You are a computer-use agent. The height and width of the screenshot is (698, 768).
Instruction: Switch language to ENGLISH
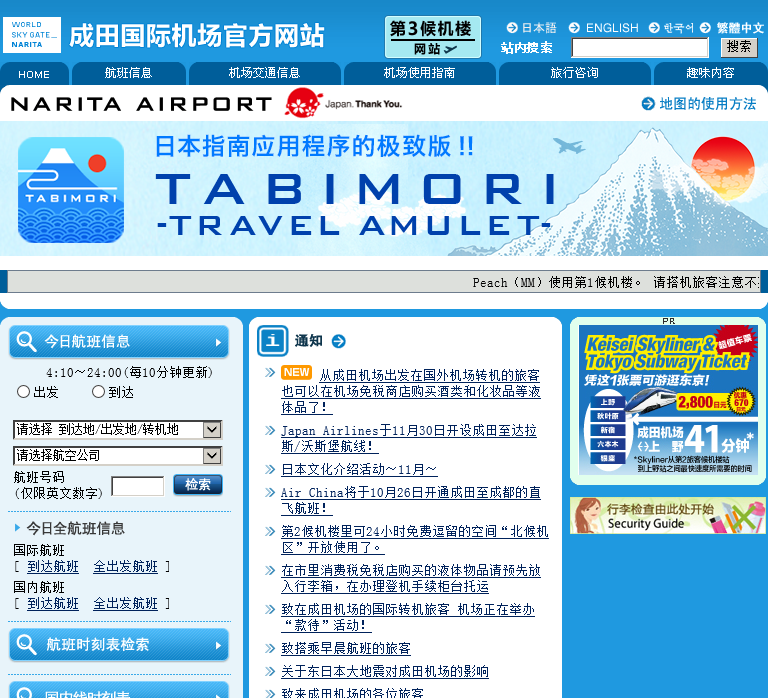(612, 28)
